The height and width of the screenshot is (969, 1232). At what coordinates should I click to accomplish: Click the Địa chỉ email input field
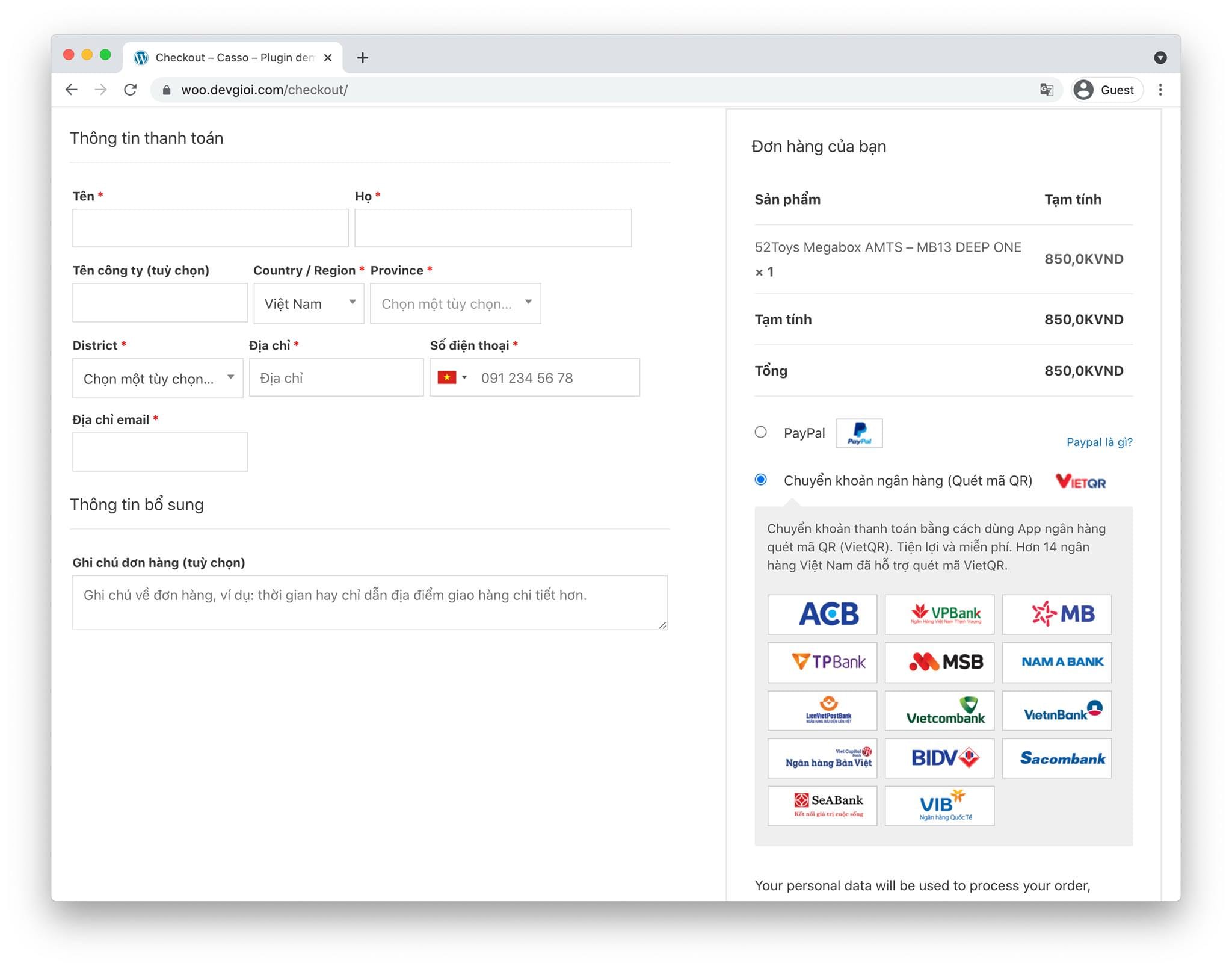click(160, 452)
